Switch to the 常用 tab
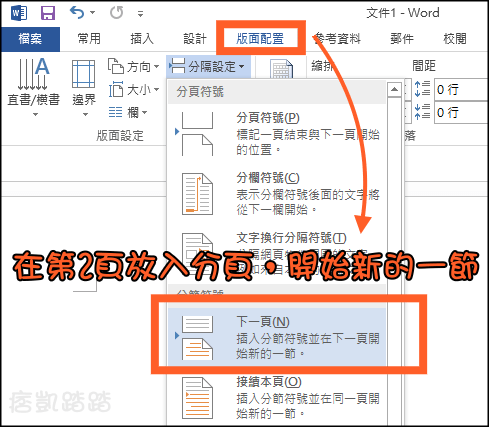 [89, 39]
